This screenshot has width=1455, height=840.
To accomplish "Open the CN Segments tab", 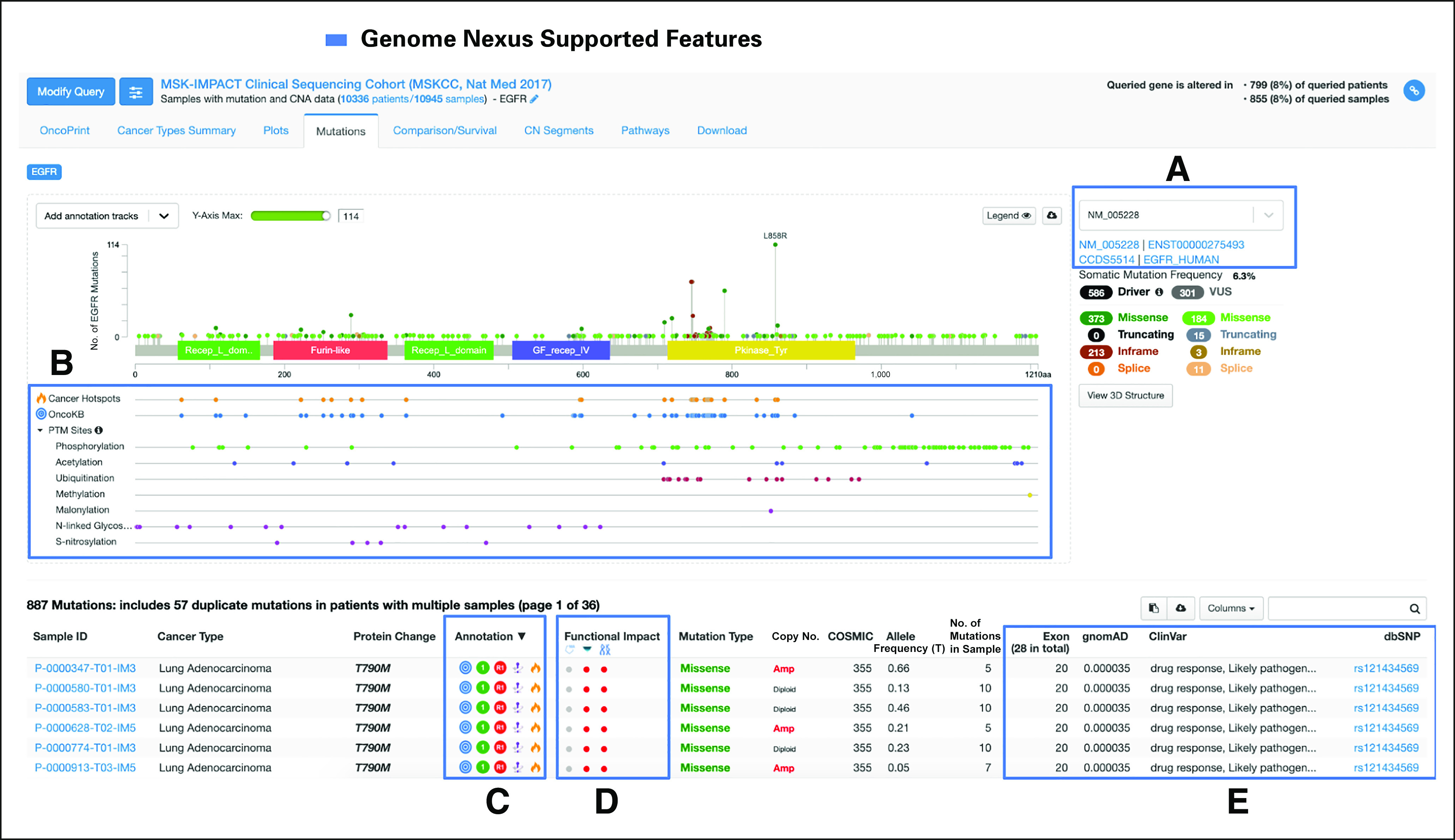I will [559, 131].
